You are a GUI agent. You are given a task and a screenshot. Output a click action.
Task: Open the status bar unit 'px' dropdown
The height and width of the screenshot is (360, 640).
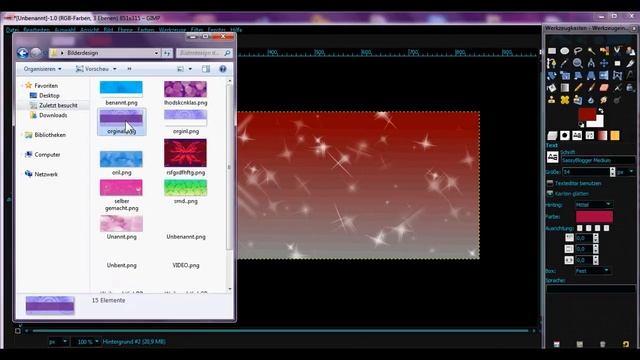tap(58, 342)
